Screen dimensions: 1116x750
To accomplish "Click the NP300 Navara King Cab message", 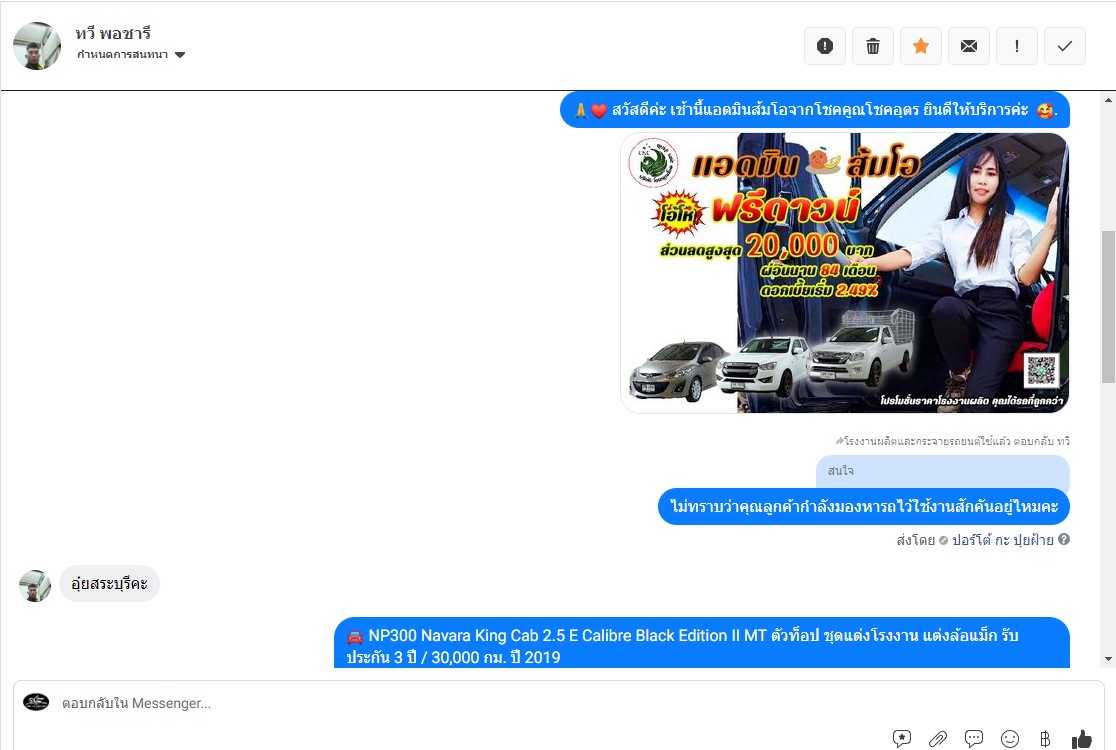I will coord(702,643).
